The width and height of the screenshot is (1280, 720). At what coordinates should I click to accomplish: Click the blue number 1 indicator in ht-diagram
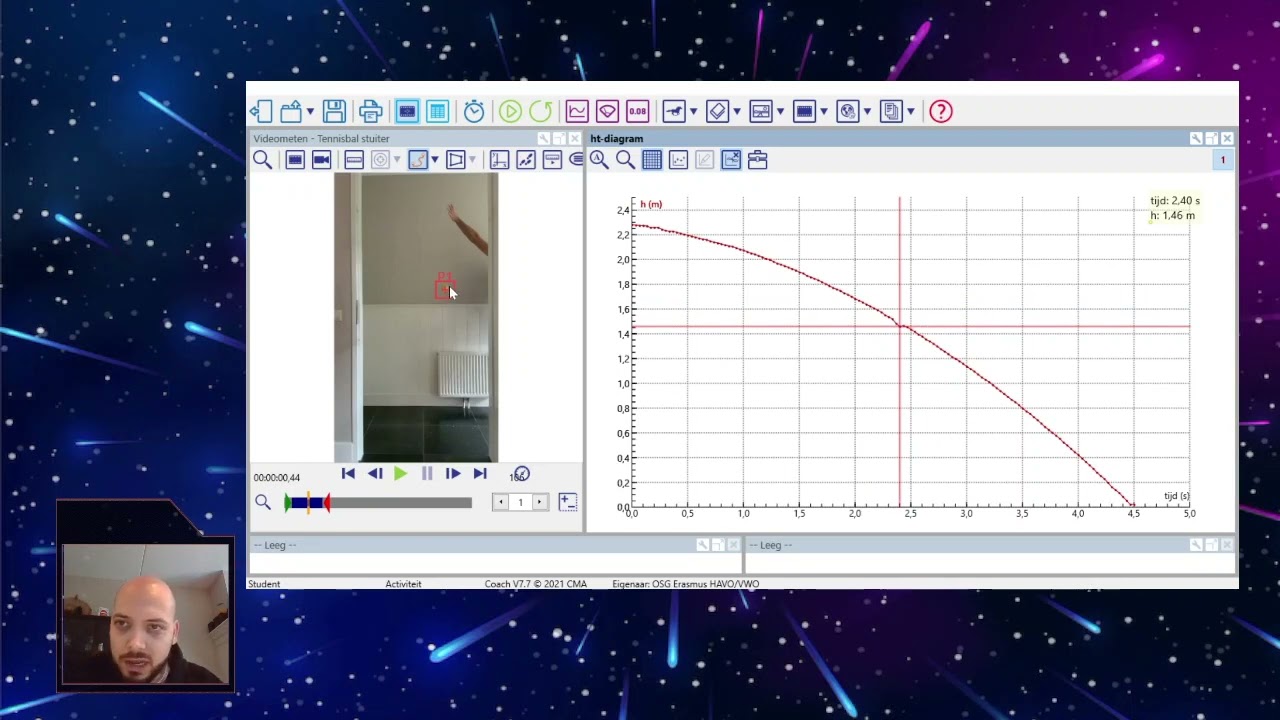click(1222, 160)
